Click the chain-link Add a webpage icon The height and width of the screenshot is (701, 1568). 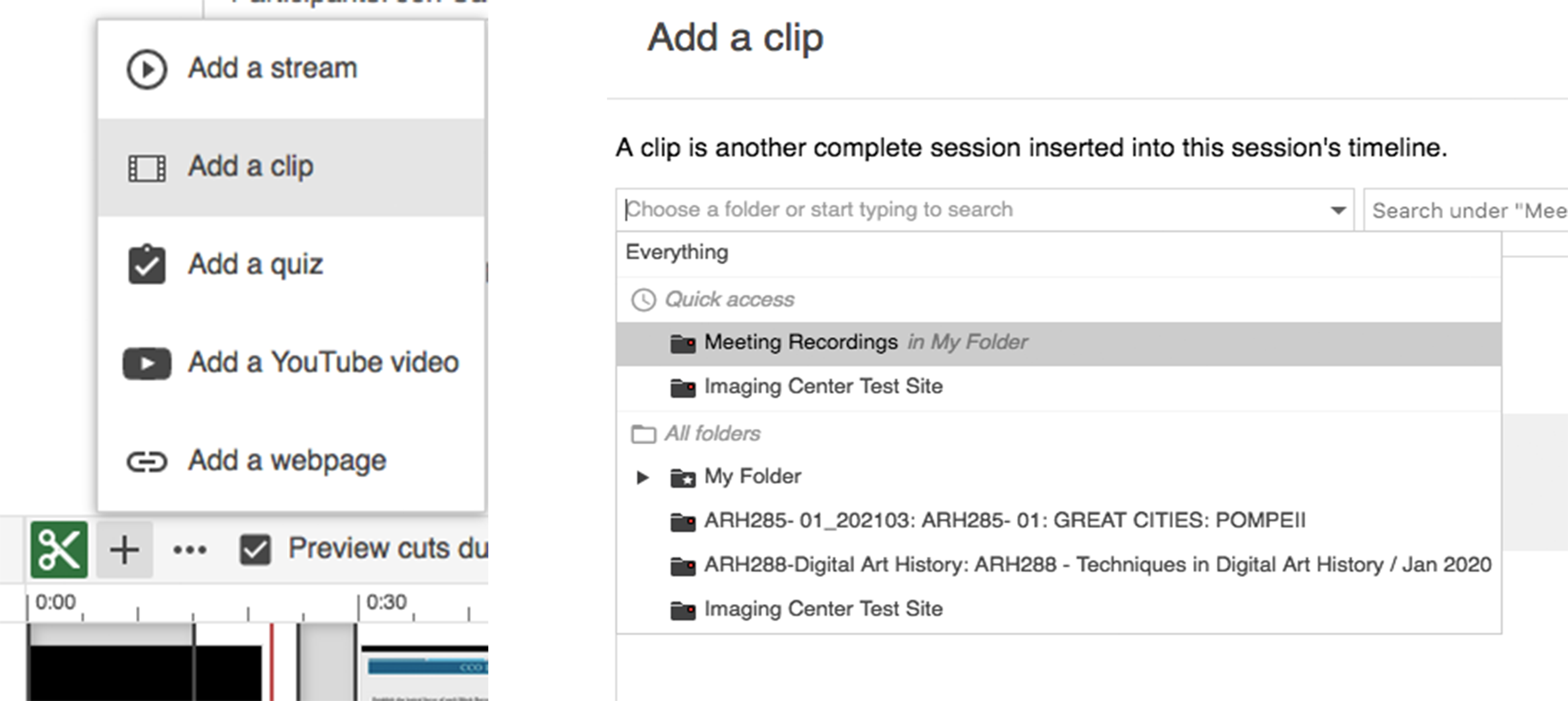147,462
